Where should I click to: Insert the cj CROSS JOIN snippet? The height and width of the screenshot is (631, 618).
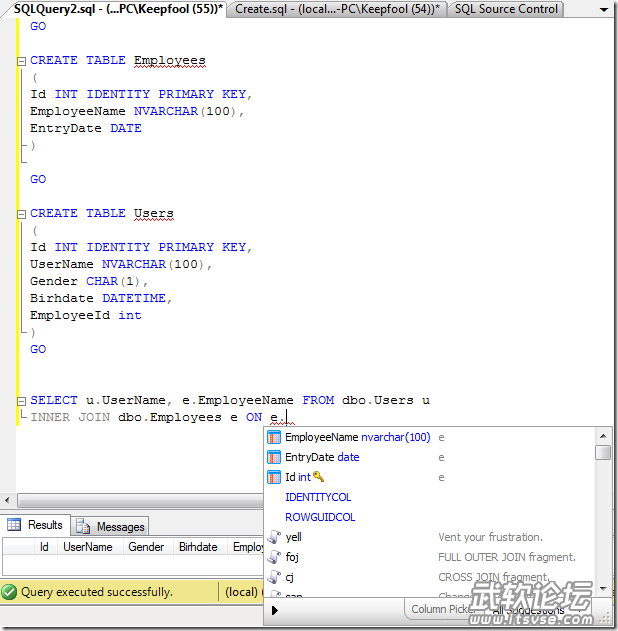click(x=291, y=577)
